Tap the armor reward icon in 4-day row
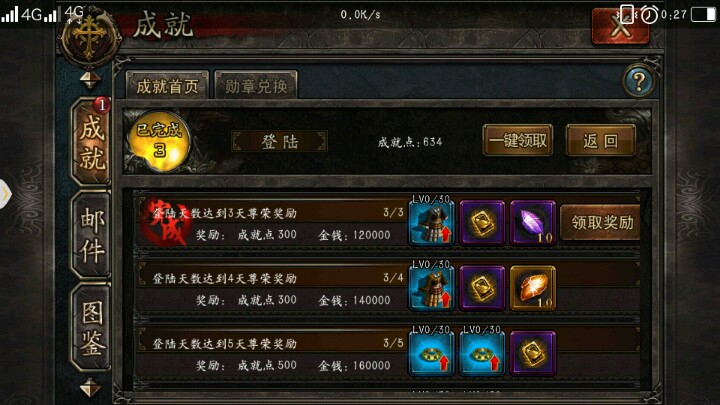This screenshot has width=720, height=405. coord(432,288)
